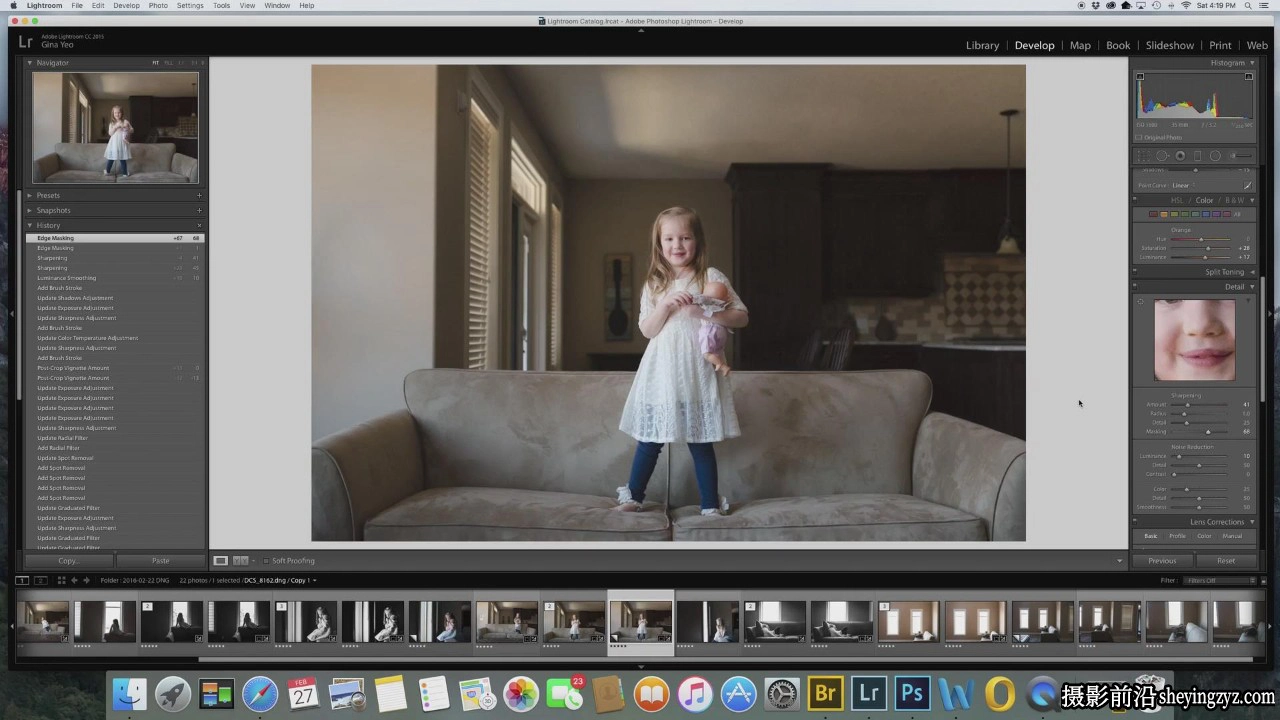Screen dimensions: 1280x720
Task: Expand the Split Toning panel
Action: click(x=1252, y=272)
